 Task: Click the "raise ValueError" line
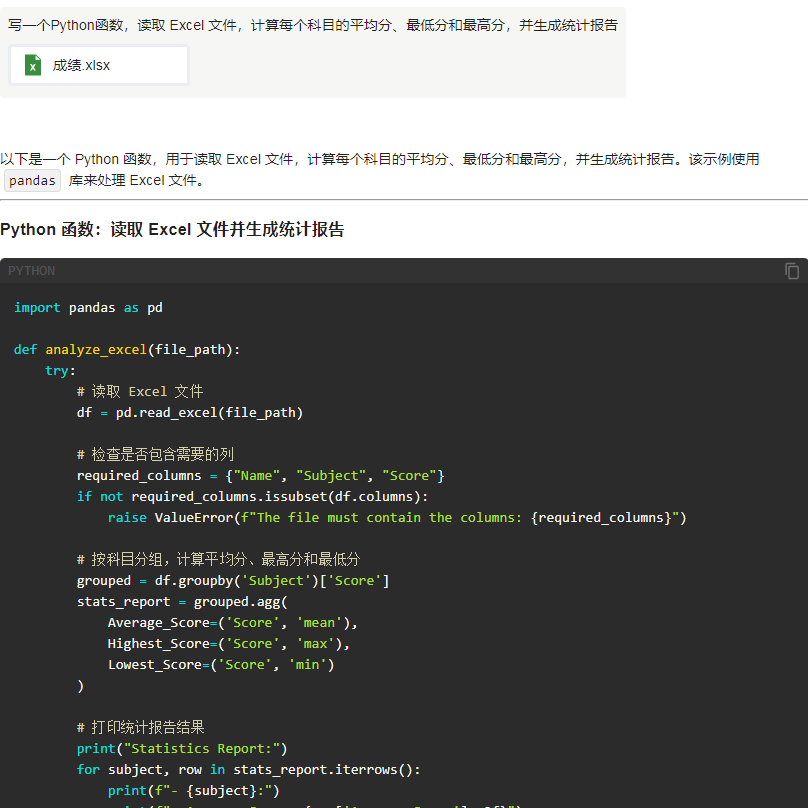pos(397,517)
